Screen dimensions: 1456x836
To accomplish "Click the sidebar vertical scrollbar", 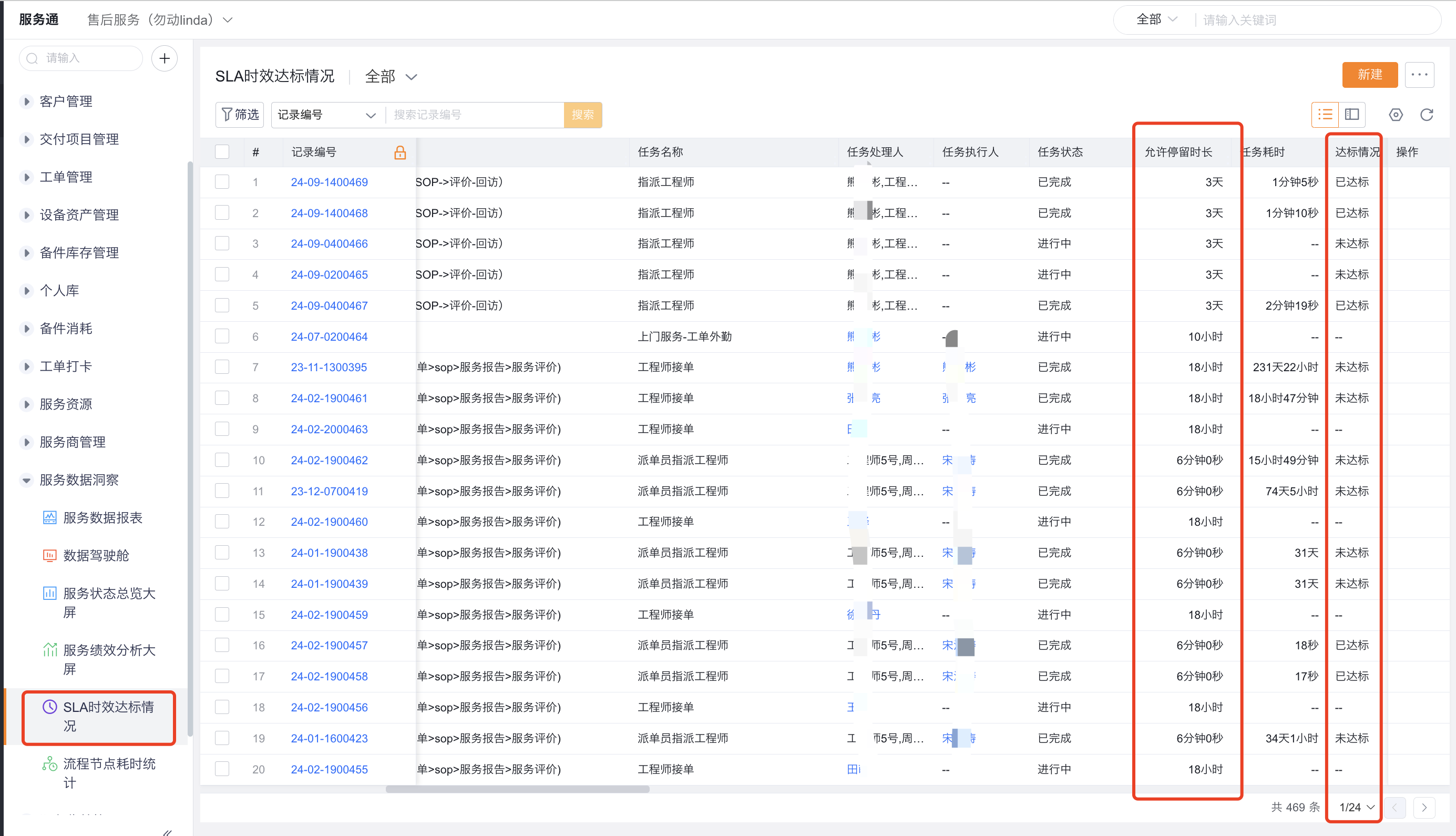I will 190,448.
